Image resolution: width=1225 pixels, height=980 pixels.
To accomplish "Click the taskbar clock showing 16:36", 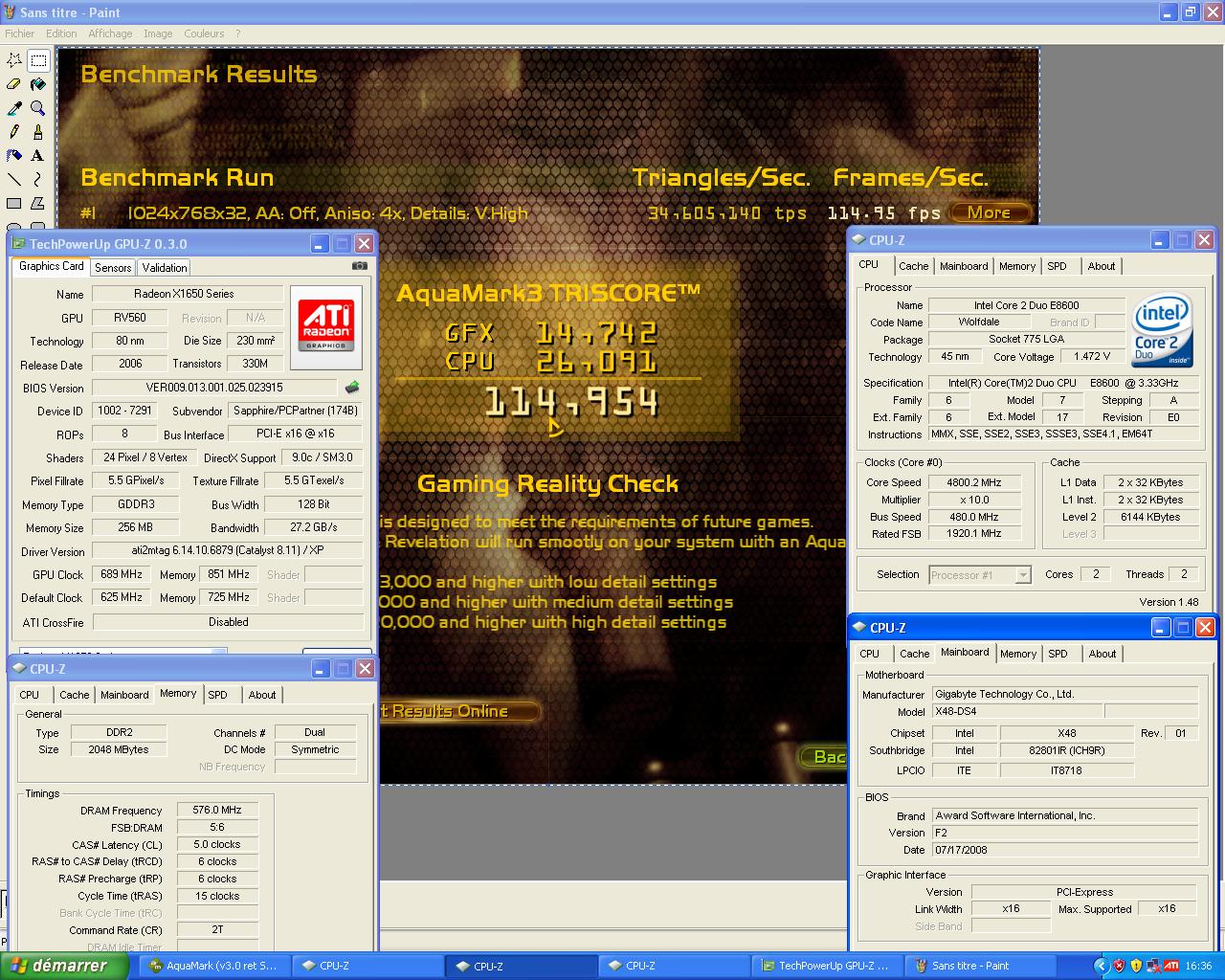I will (x=1198, y=966).
